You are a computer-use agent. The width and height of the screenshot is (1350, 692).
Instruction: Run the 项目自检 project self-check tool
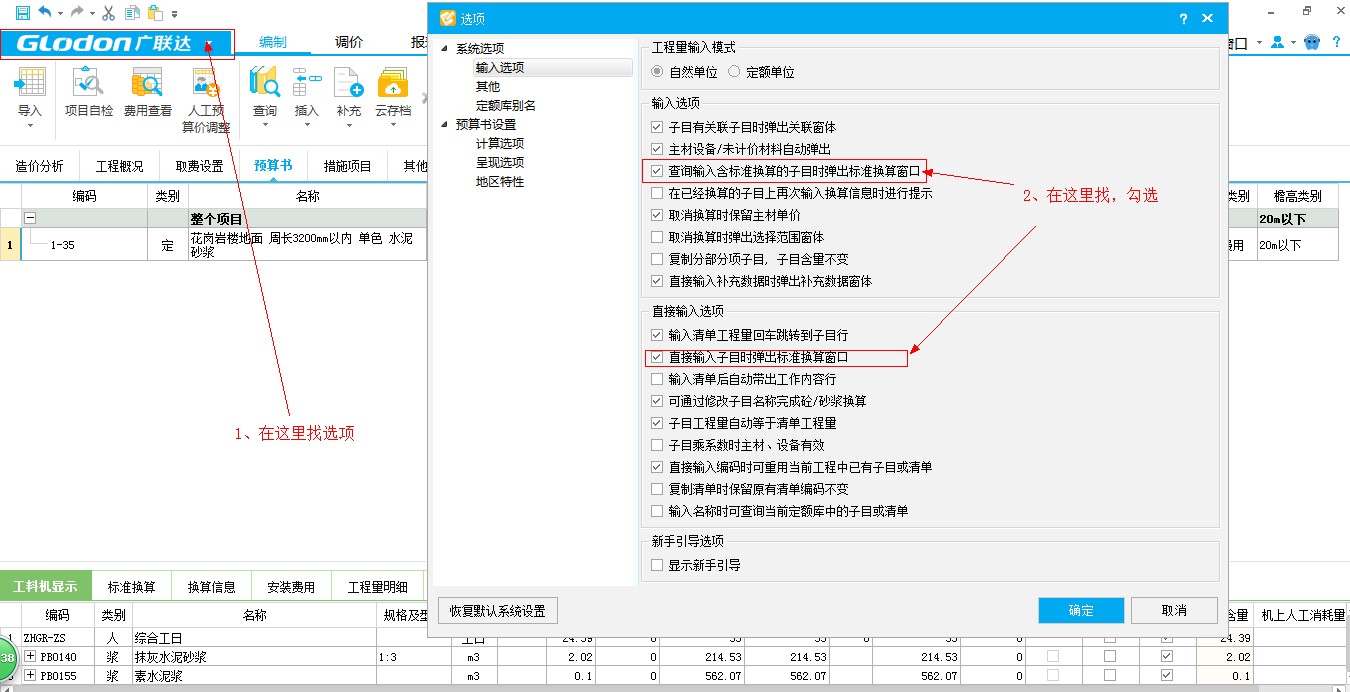[x=89, y=92]
